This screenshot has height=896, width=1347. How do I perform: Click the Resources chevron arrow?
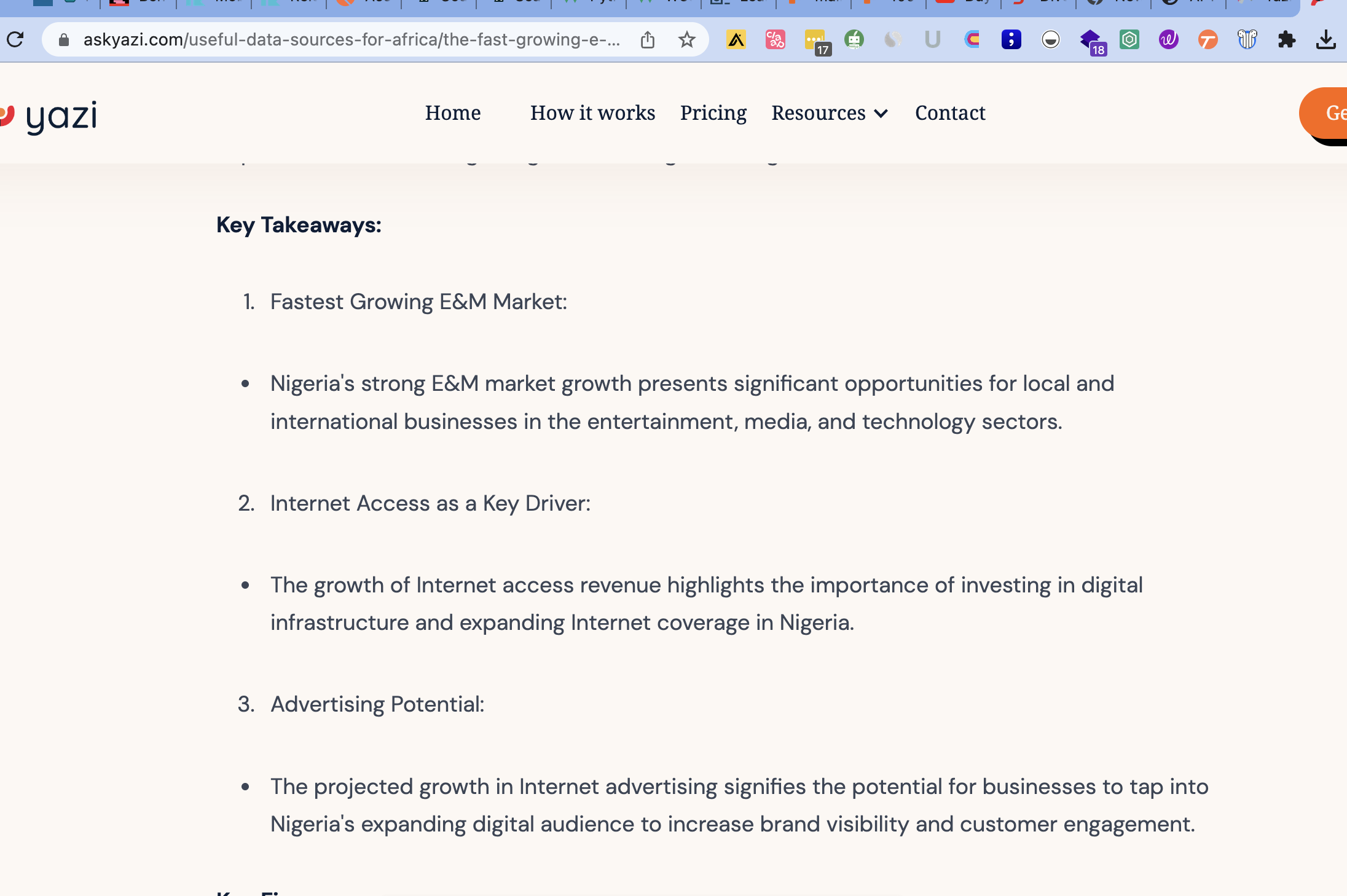tap(881, 114)
